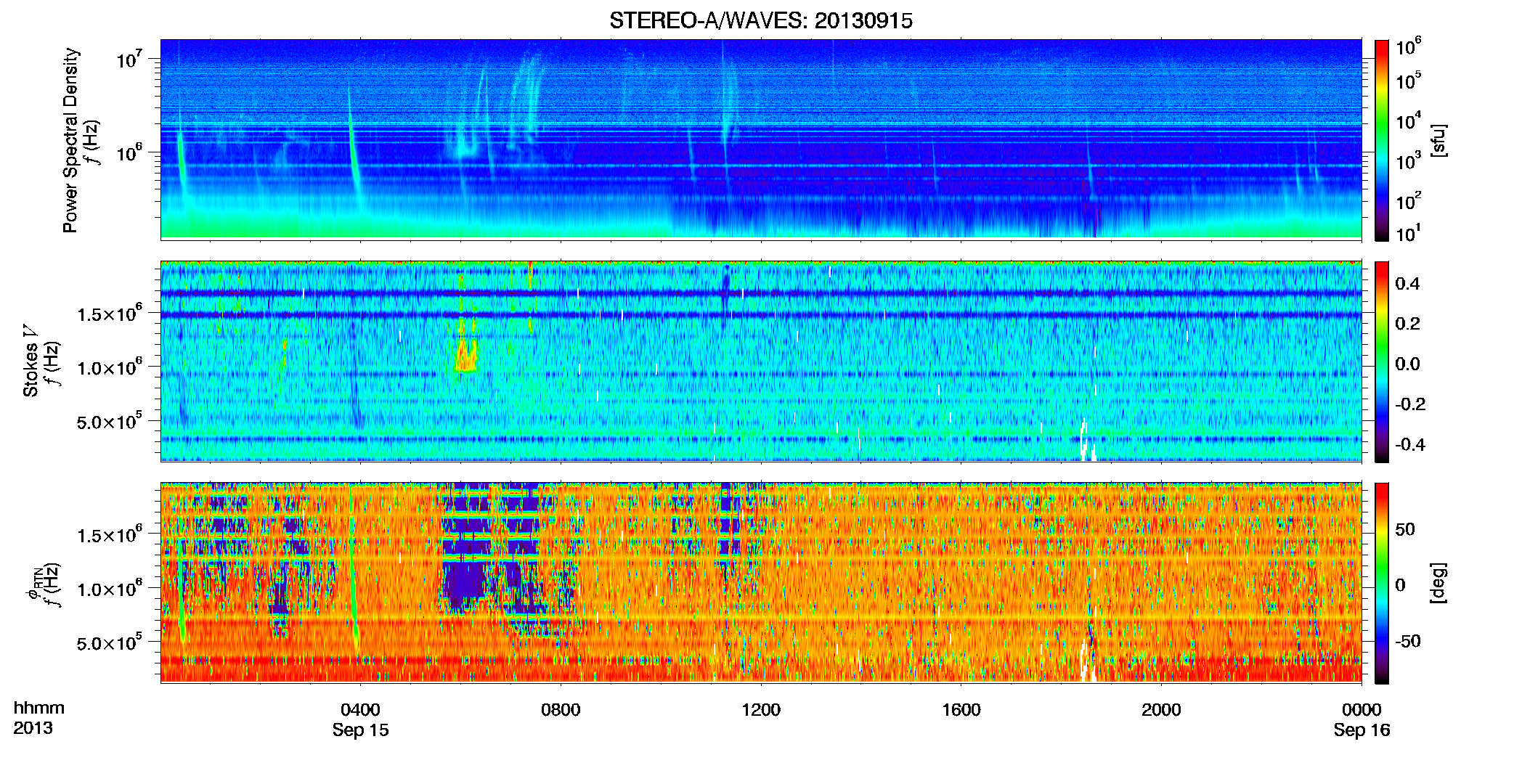Click the 10^1 color bar label
1522x784 pixels.
coord(1409,233)
